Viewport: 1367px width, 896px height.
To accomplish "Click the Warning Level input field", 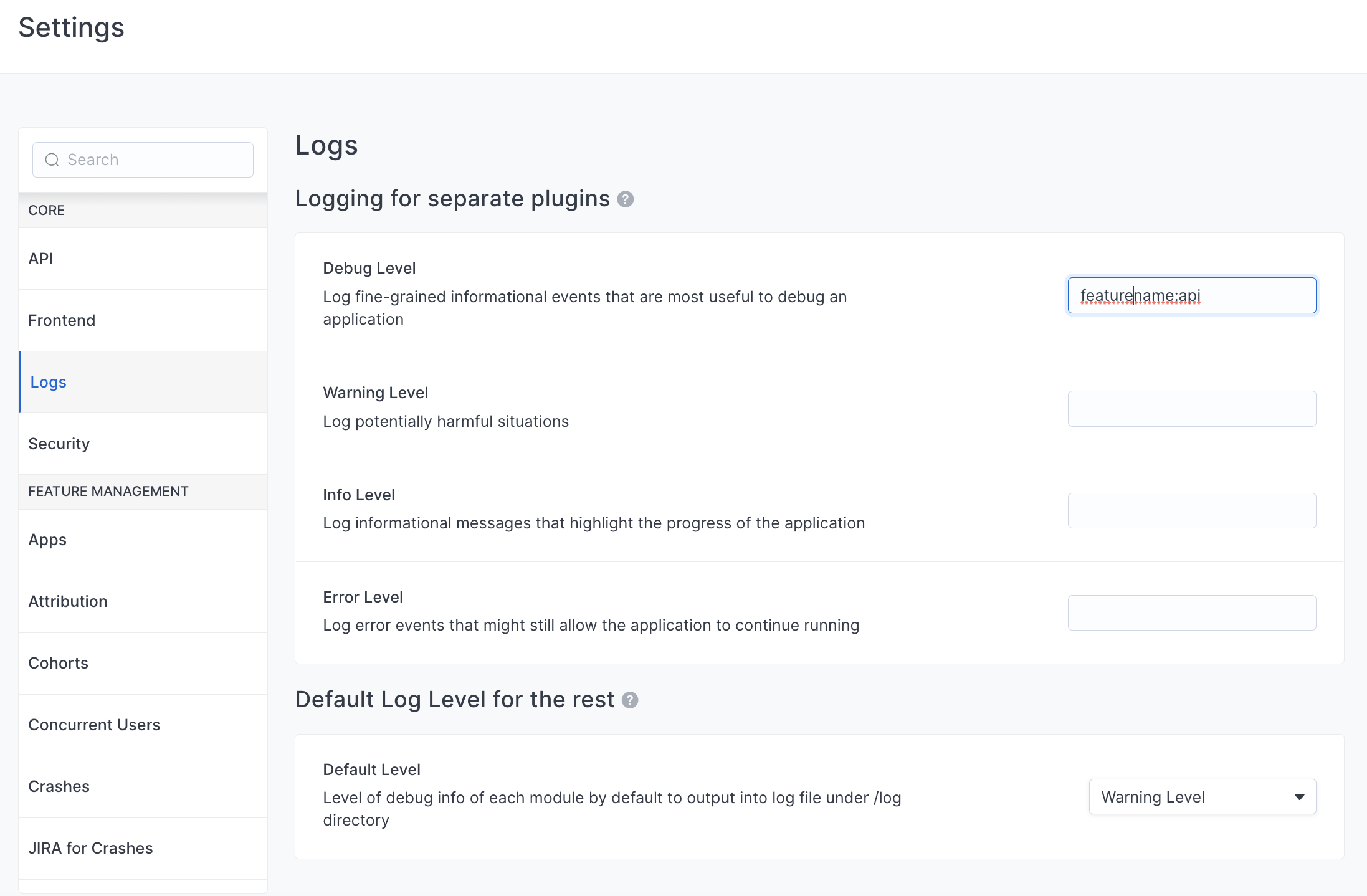I will (x=1192, y=409).
